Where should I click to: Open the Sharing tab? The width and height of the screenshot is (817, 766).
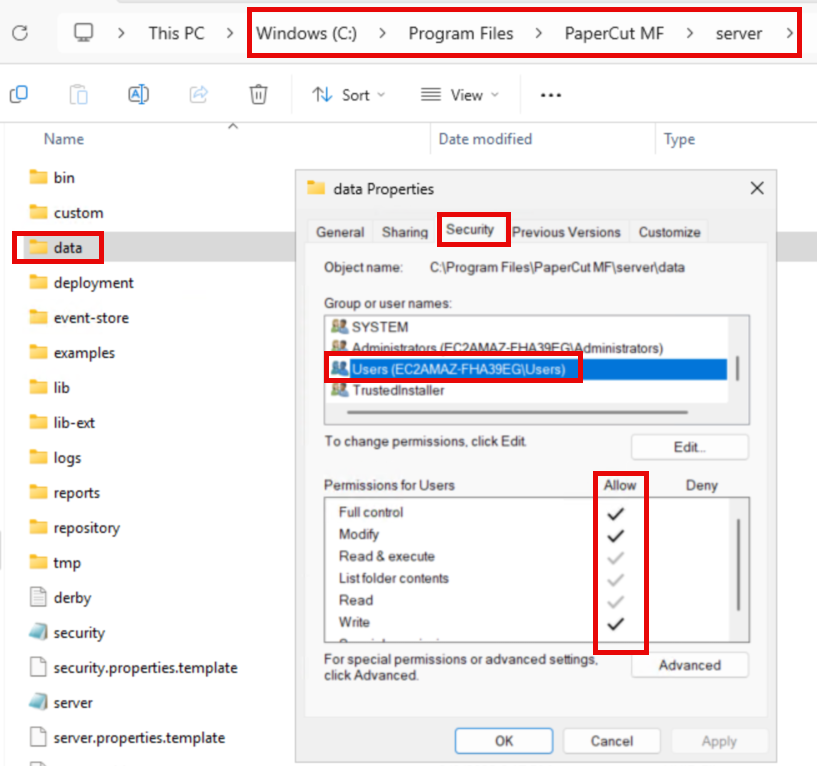(x=405, y=232)
